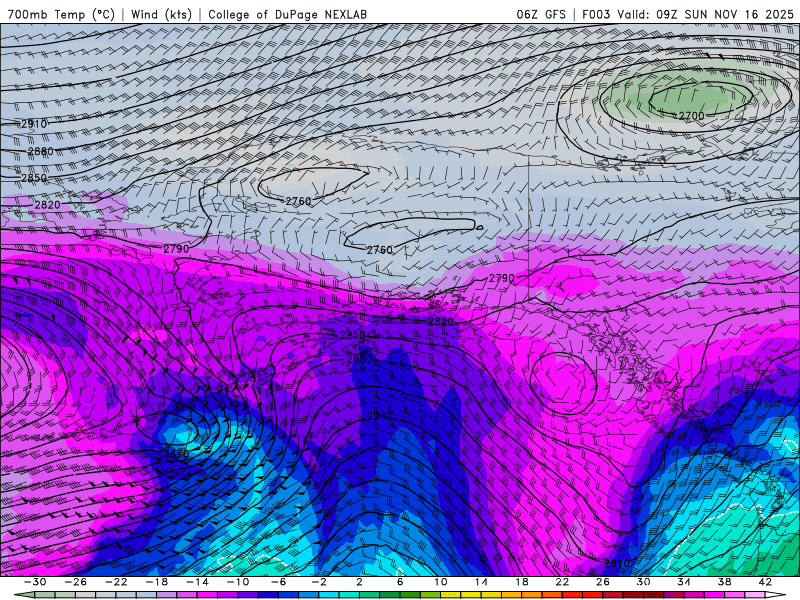Click the -30 tick label on the color scale

35,582
